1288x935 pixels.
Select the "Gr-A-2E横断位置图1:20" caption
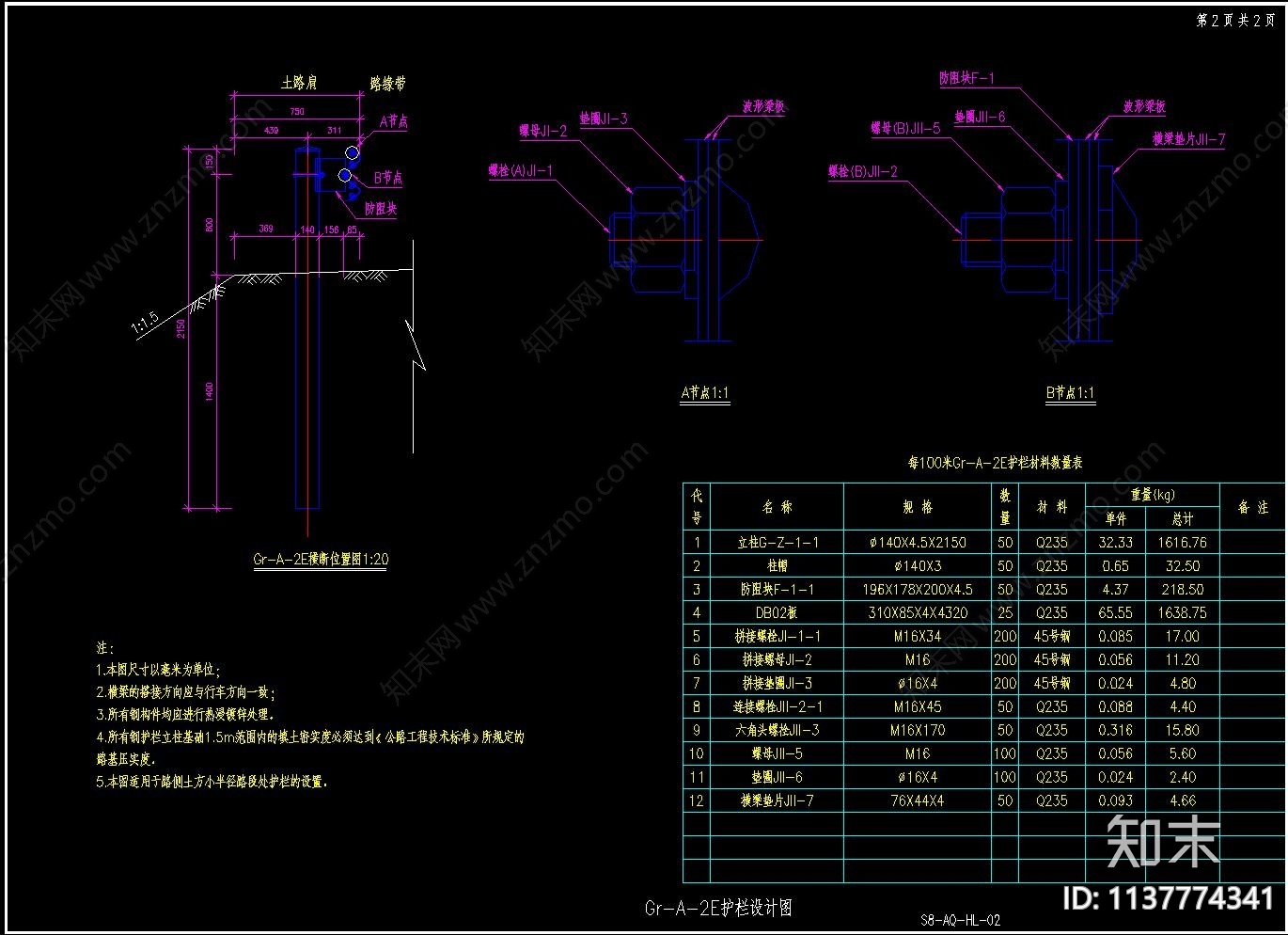pos(321,560)
